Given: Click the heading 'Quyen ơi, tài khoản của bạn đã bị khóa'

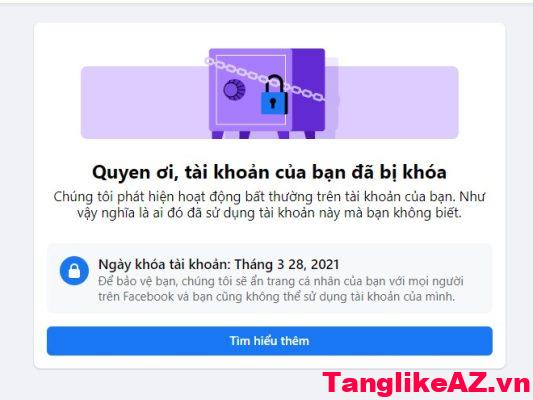Looking at the screenshot, I should click(x=269, y=172).
